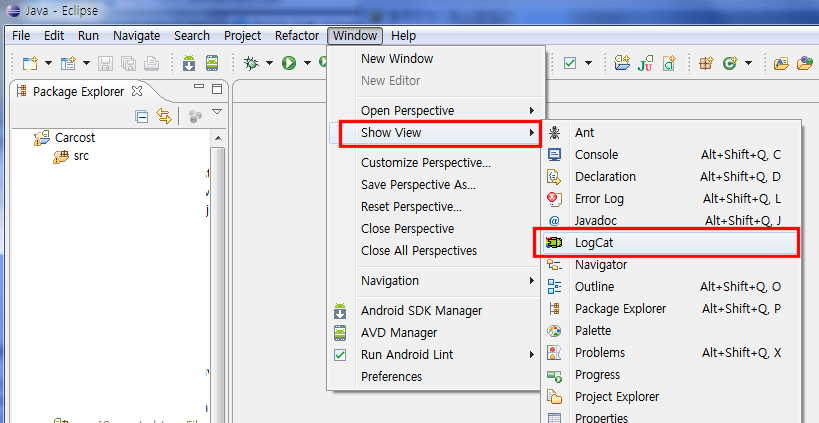This screenshot has width=819, height=423.
Task: Open Package Explorer view menu triangle
Action: [216, 113]
